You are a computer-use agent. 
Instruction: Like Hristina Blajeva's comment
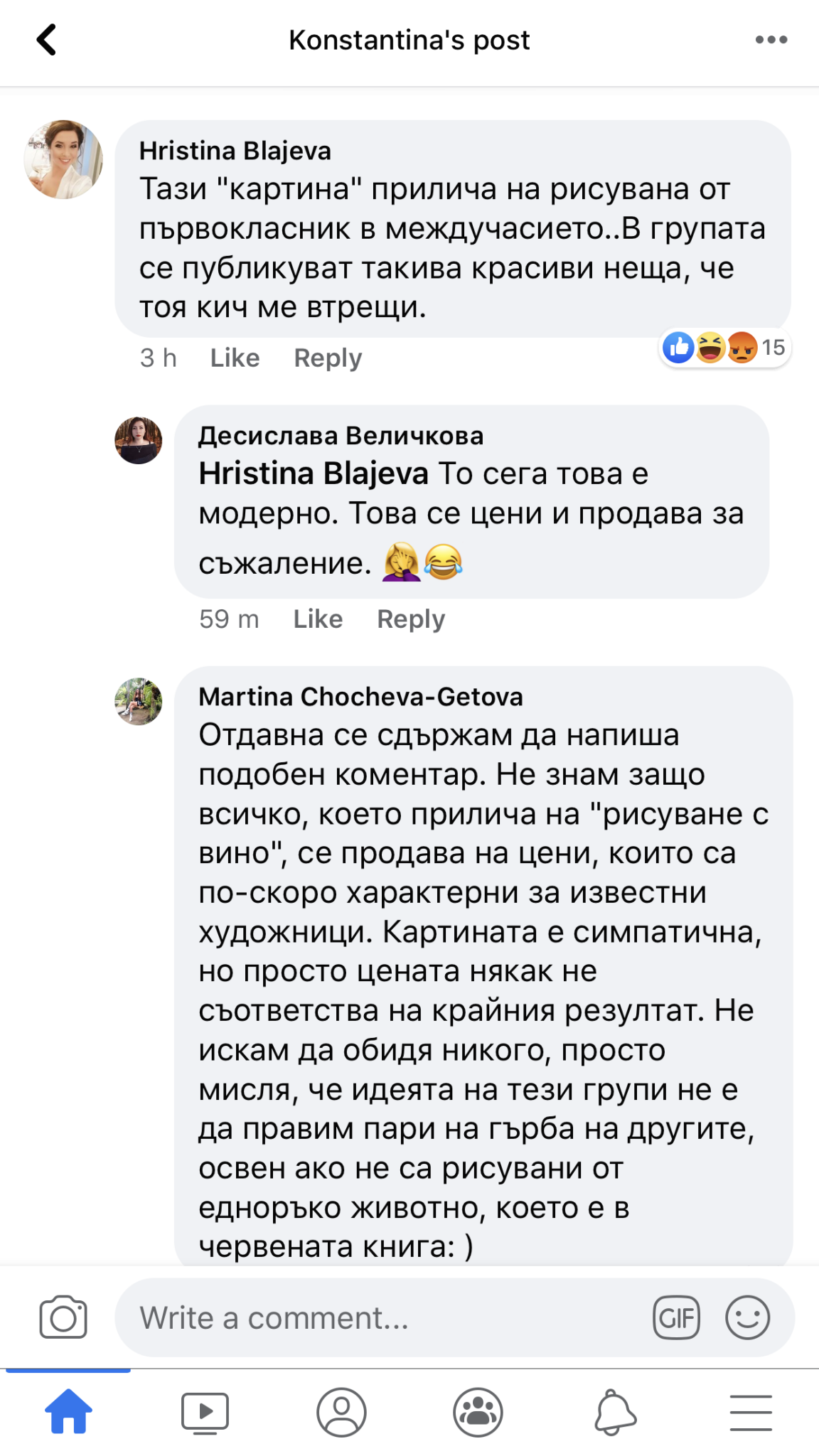point(235,358)
